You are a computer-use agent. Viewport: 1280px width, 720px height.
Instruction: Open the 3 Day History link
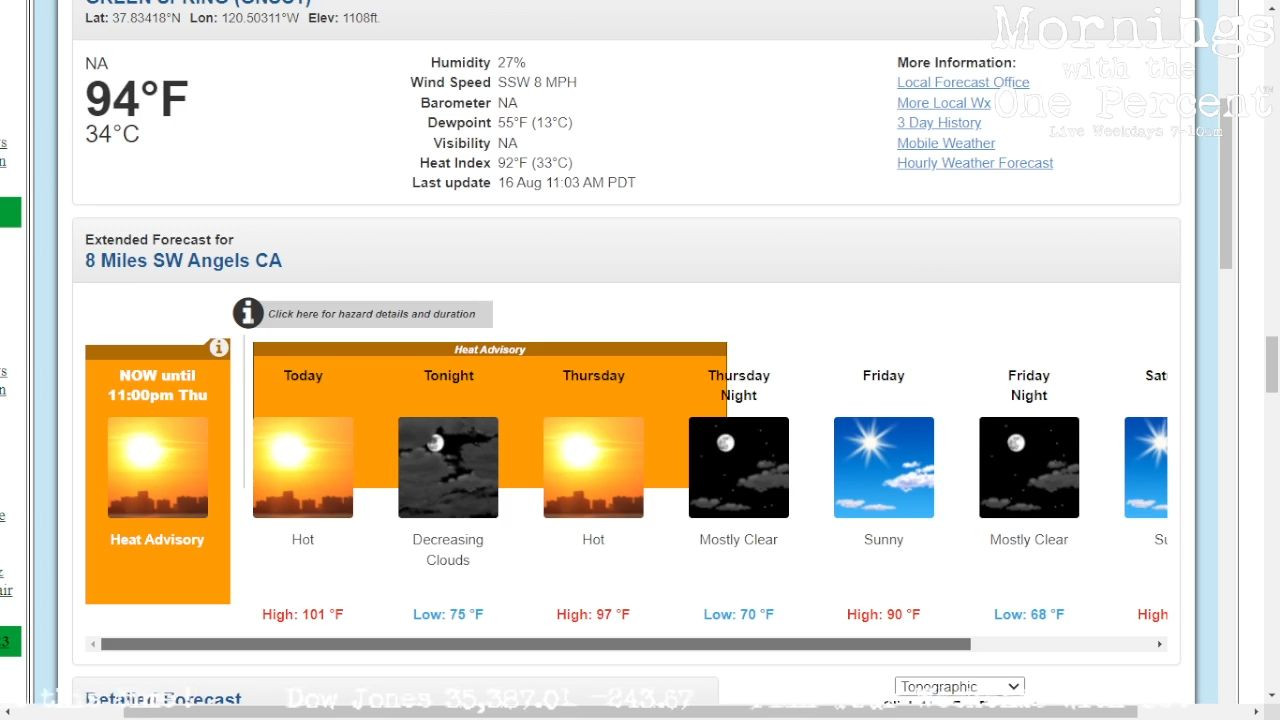(938, 123)
